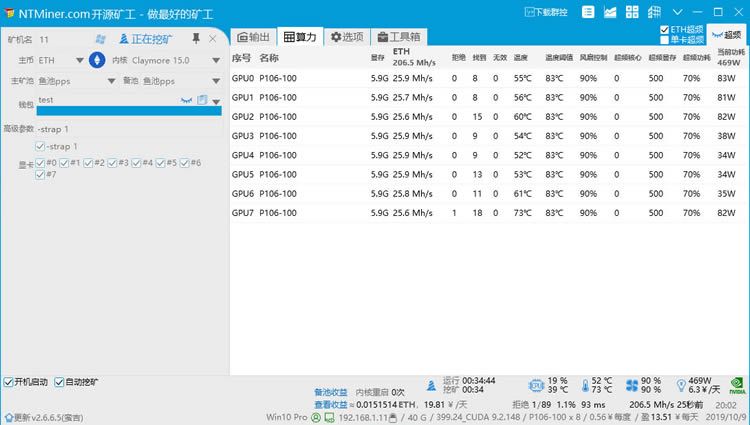Click the list document icon in the title bar
The width and height of the screenshot is (750, 425).
coord(588,12)
